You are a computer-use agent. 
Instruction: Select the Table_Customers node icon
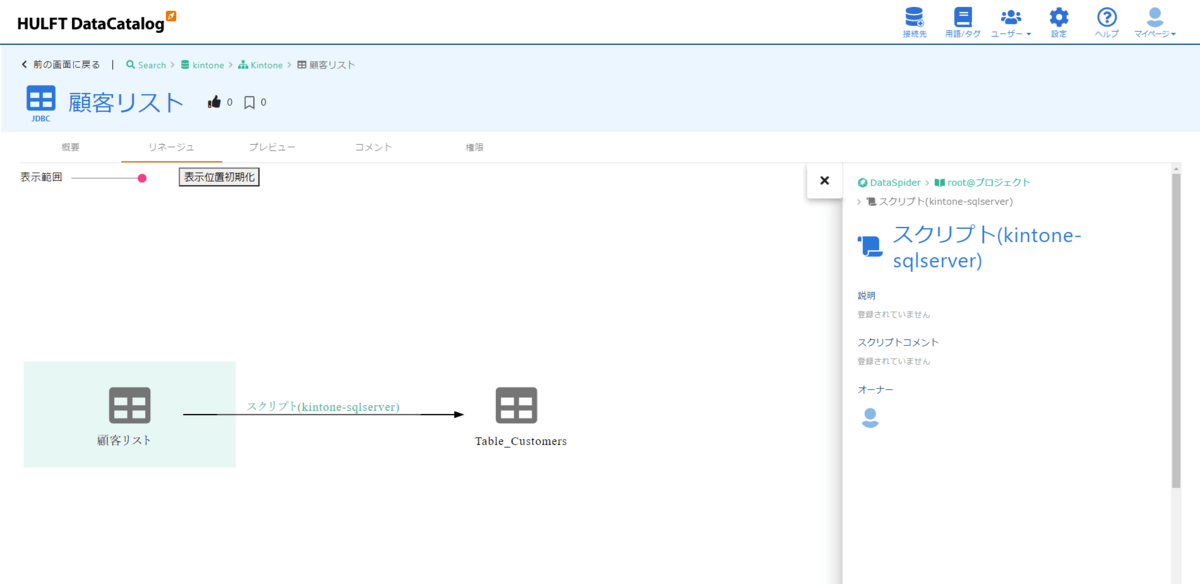(x=516, y=405)
